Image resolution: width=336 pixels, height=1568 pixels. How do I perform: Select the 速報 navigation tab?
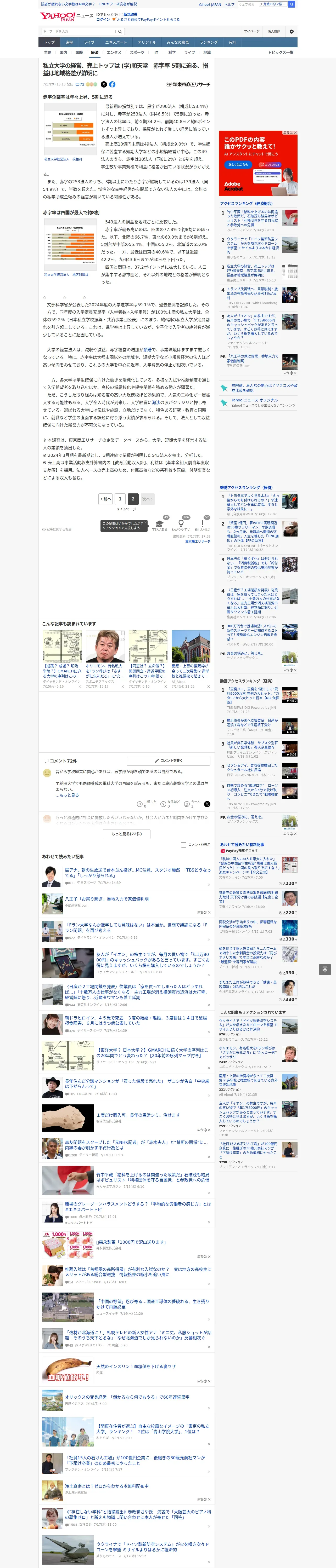pyautogui.click(x=69, y=43)
